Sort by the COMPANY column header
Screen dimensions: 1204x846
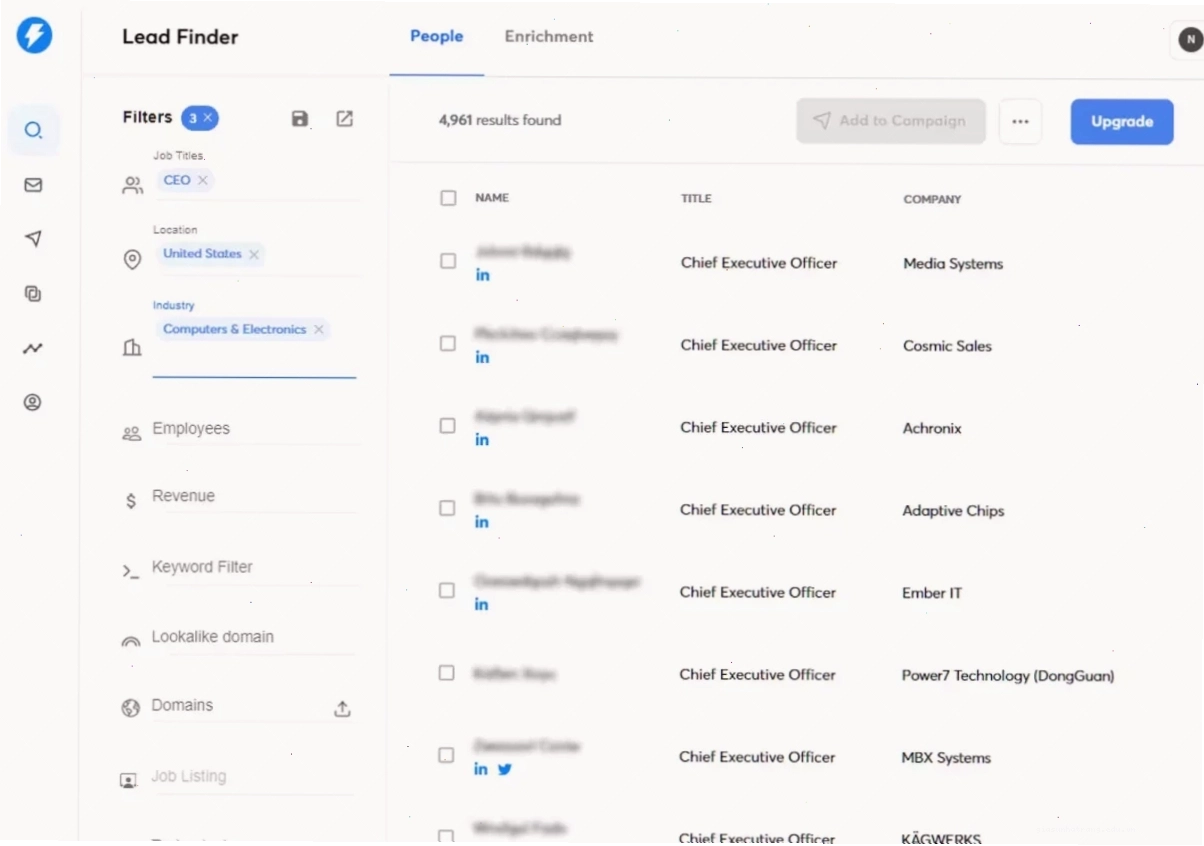tap(932, 200)
